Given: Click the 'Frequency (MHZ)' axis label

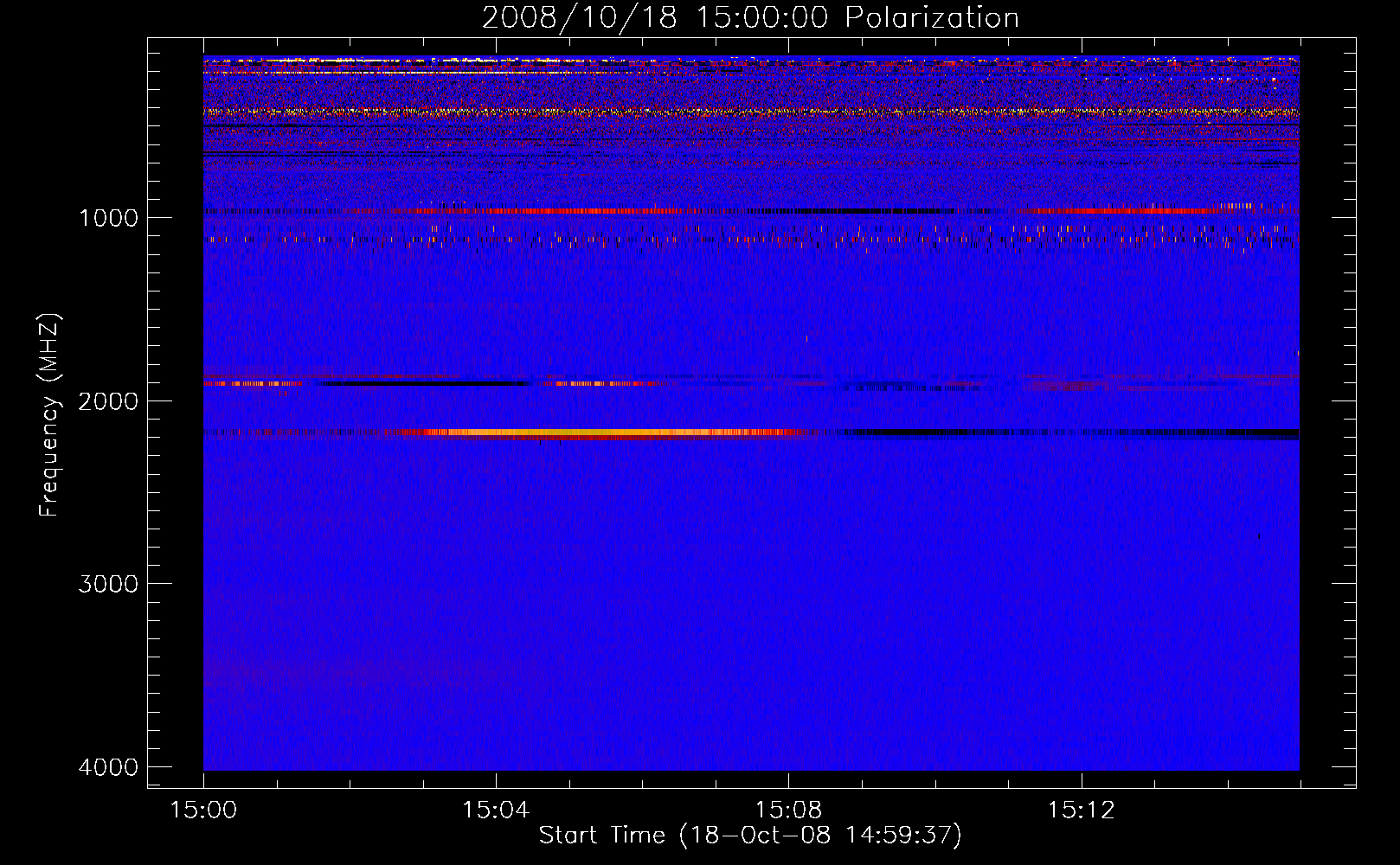Looking at the screenshot, I should tap(49, 415).
